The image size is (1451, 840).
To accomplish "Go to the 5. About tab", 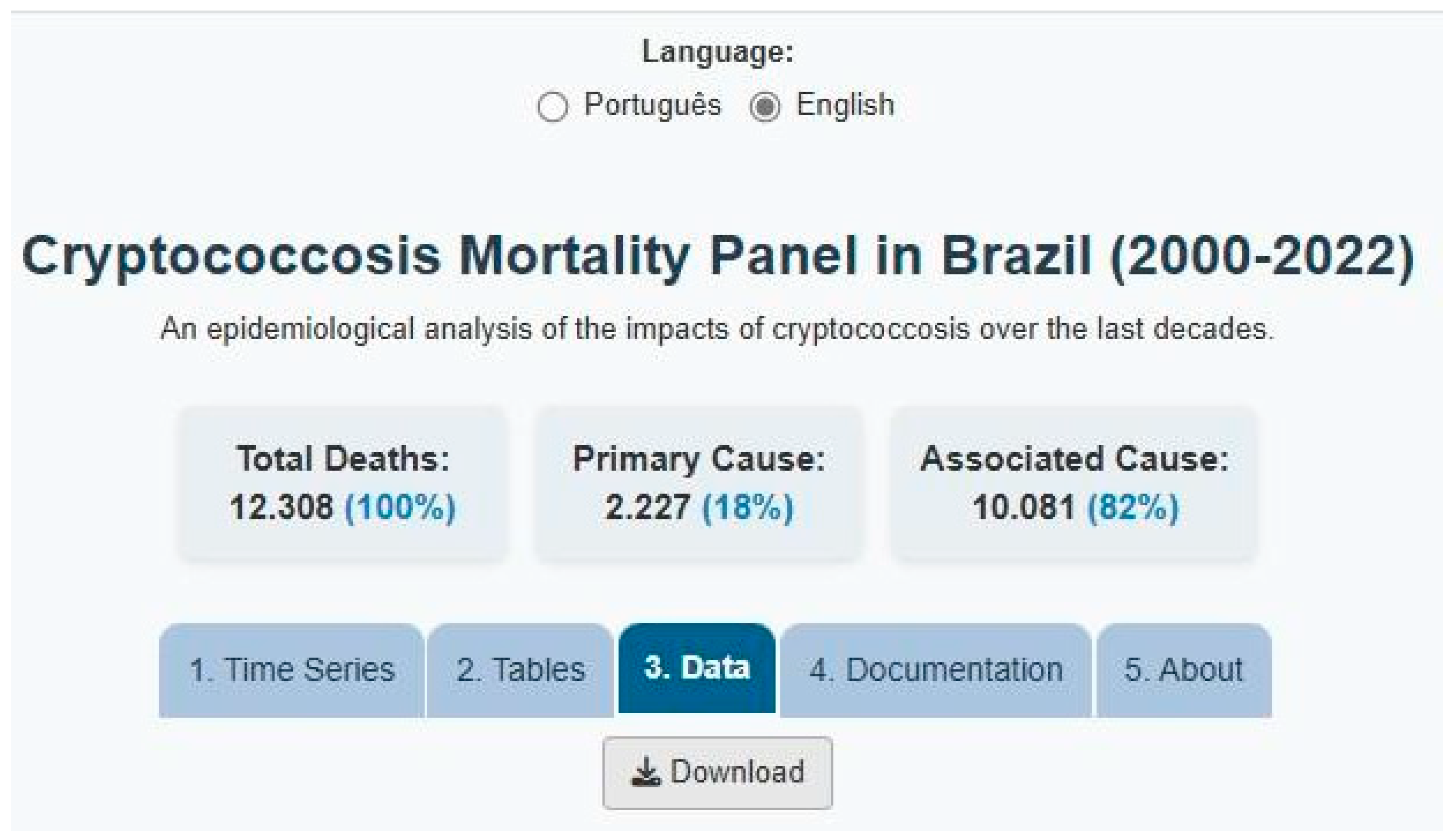I will [x=1184, y=670].
